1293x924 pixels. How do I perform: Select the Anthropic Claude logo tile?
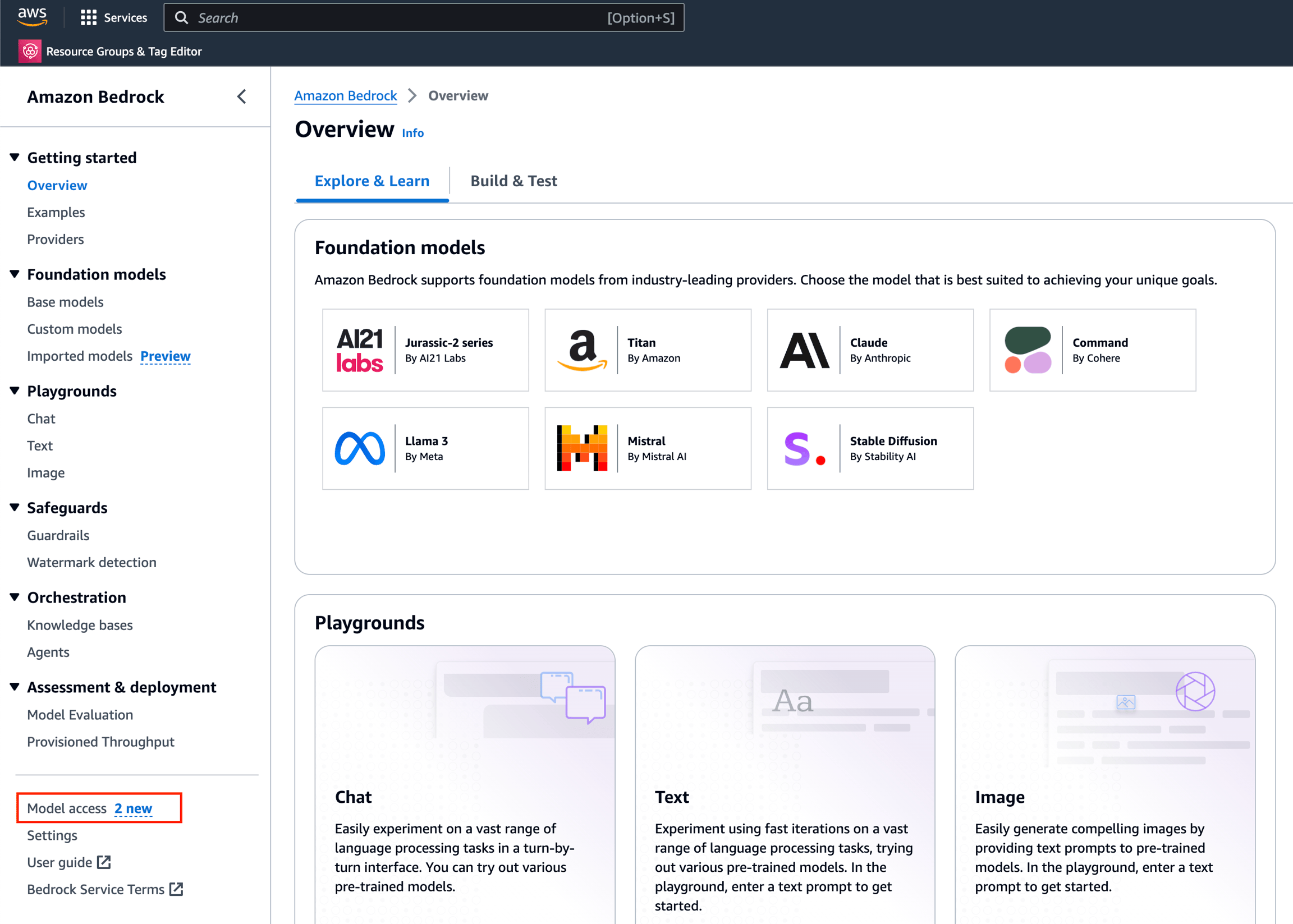[804, 350]
